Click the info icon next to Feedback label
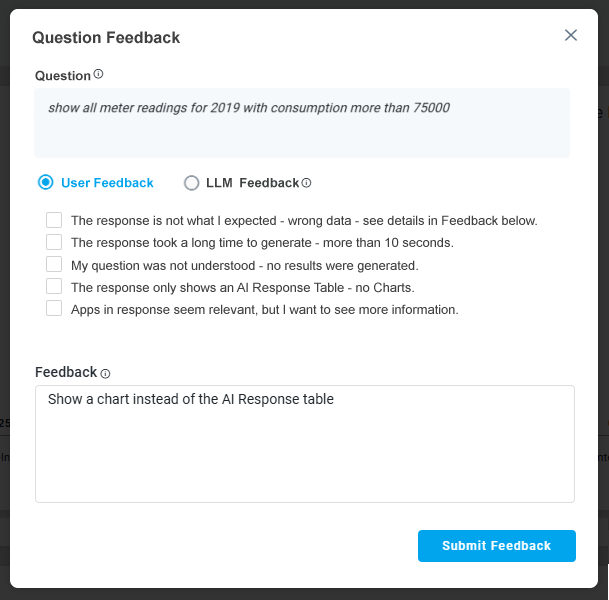The image size is (609, 600). pyautogui.click(x=105, y=373)
